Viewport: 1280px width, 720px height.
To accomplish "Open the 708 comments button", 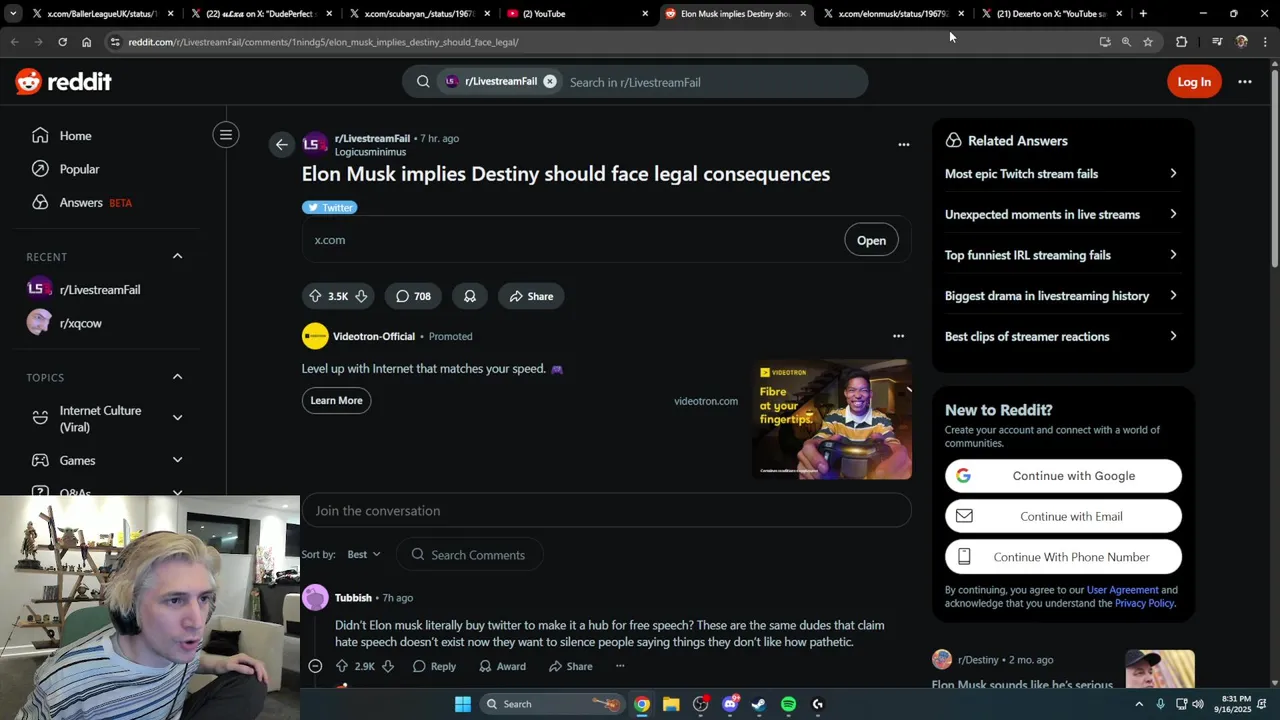I will pos(413,296).
